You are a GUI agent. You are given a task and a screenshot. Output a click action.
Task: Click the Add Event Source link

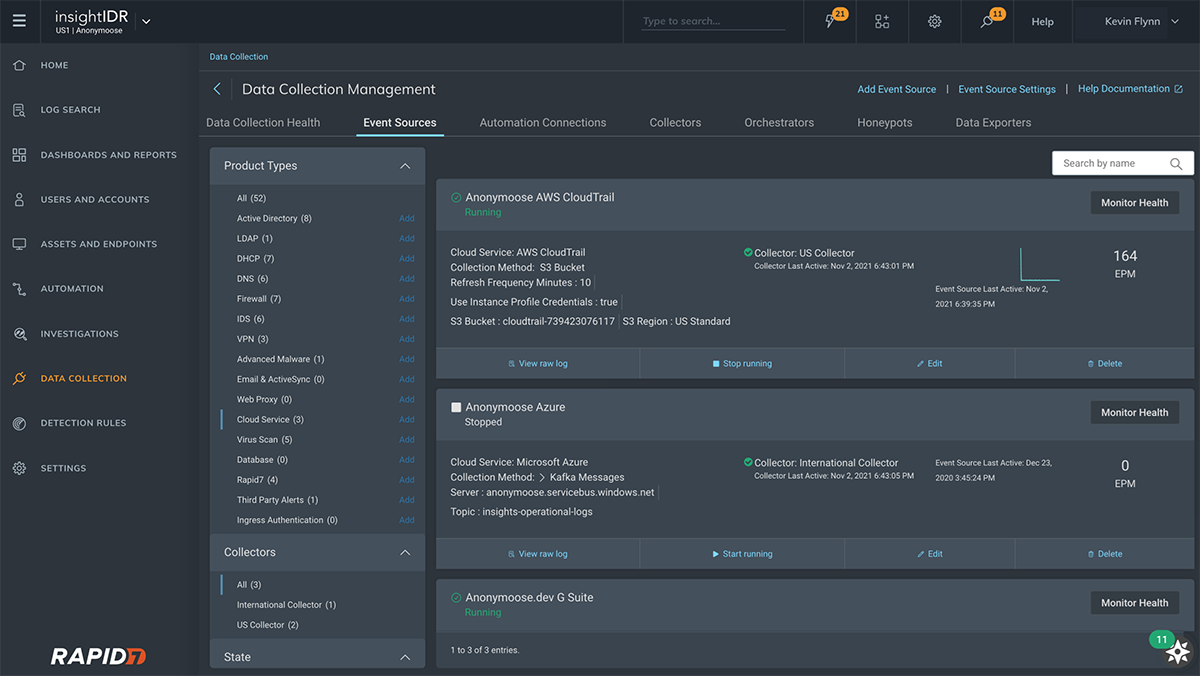897,89
